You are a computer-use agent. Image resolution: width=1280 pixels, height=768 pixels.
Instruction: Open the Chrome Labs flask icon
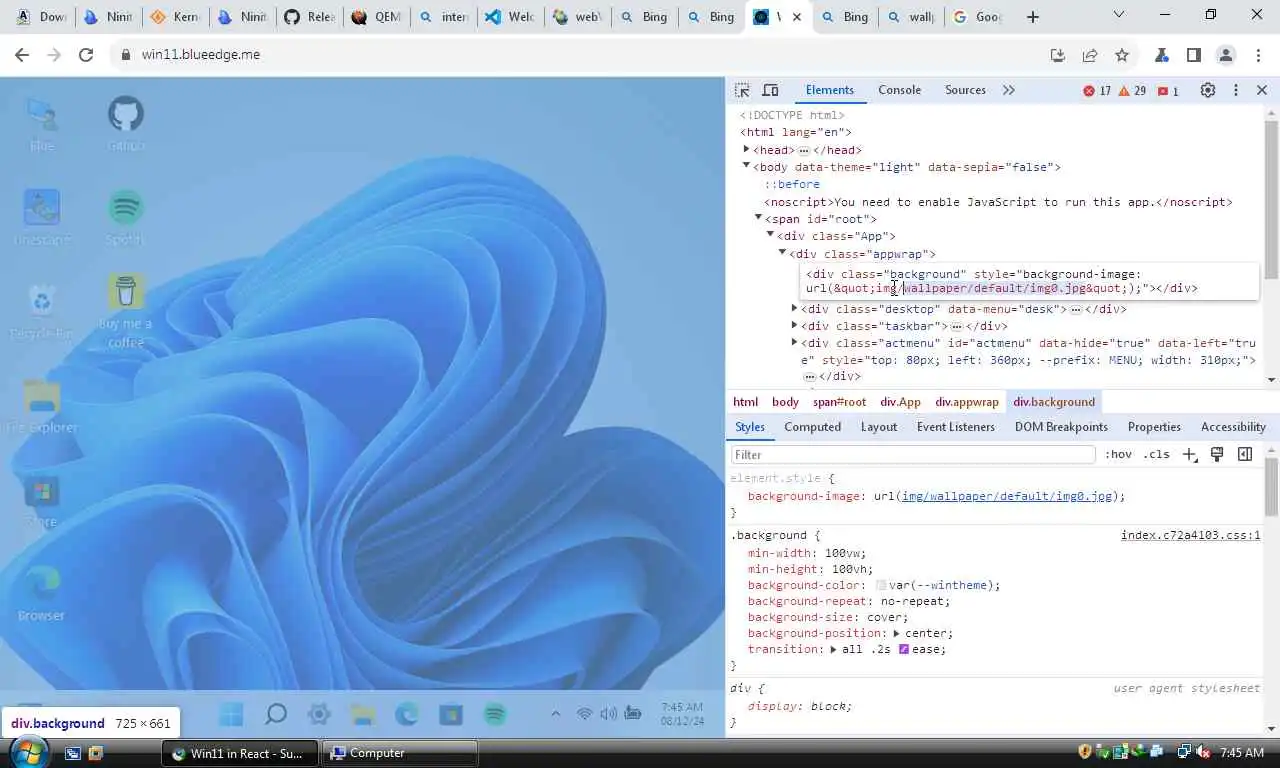(1161, 55)
